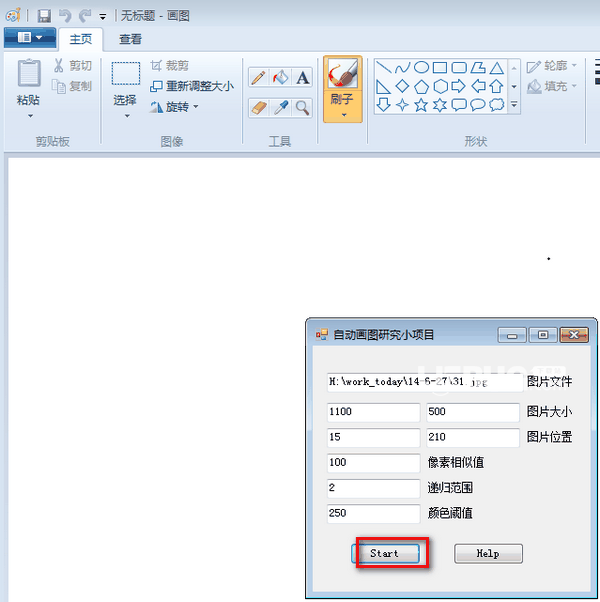Pick the Oval shape

pos(421,67)
